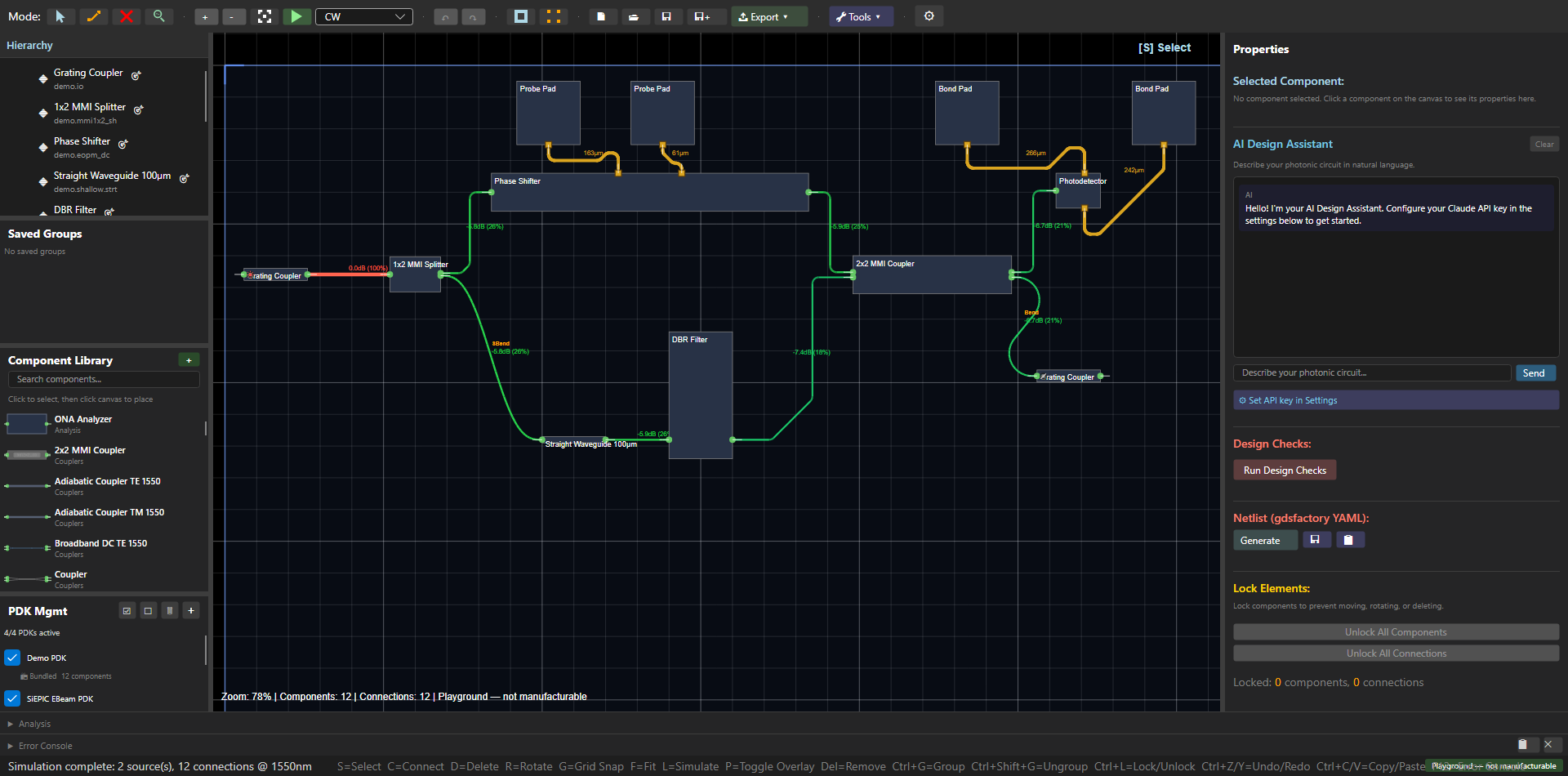Click the fit-to-view icon in toolbar

(265, 16)
